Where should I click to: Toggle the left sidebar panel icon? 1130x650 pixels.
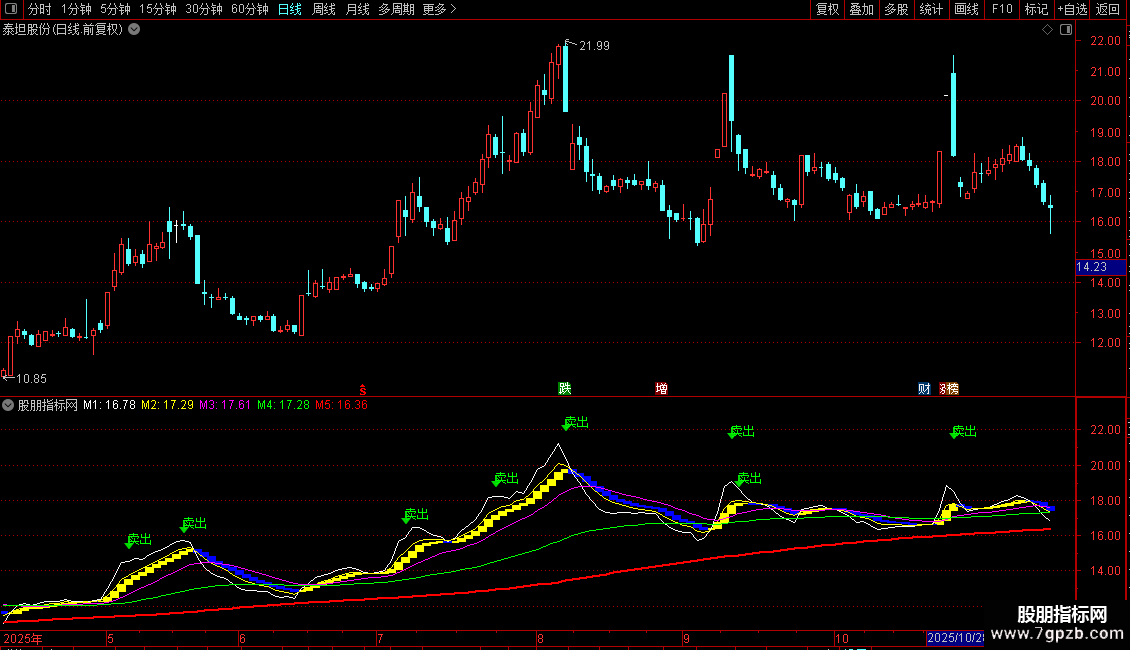[x=11, y=9]
